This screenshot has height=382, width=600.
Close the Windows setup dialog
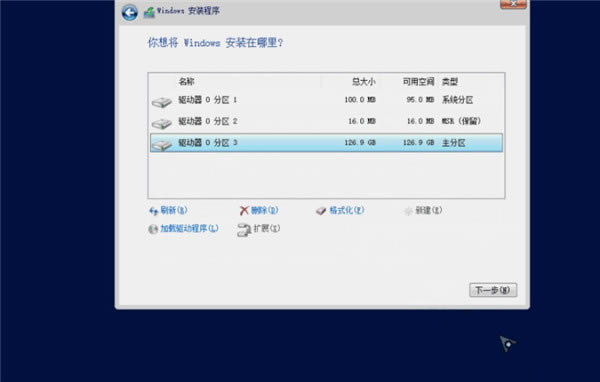point(513,4)
